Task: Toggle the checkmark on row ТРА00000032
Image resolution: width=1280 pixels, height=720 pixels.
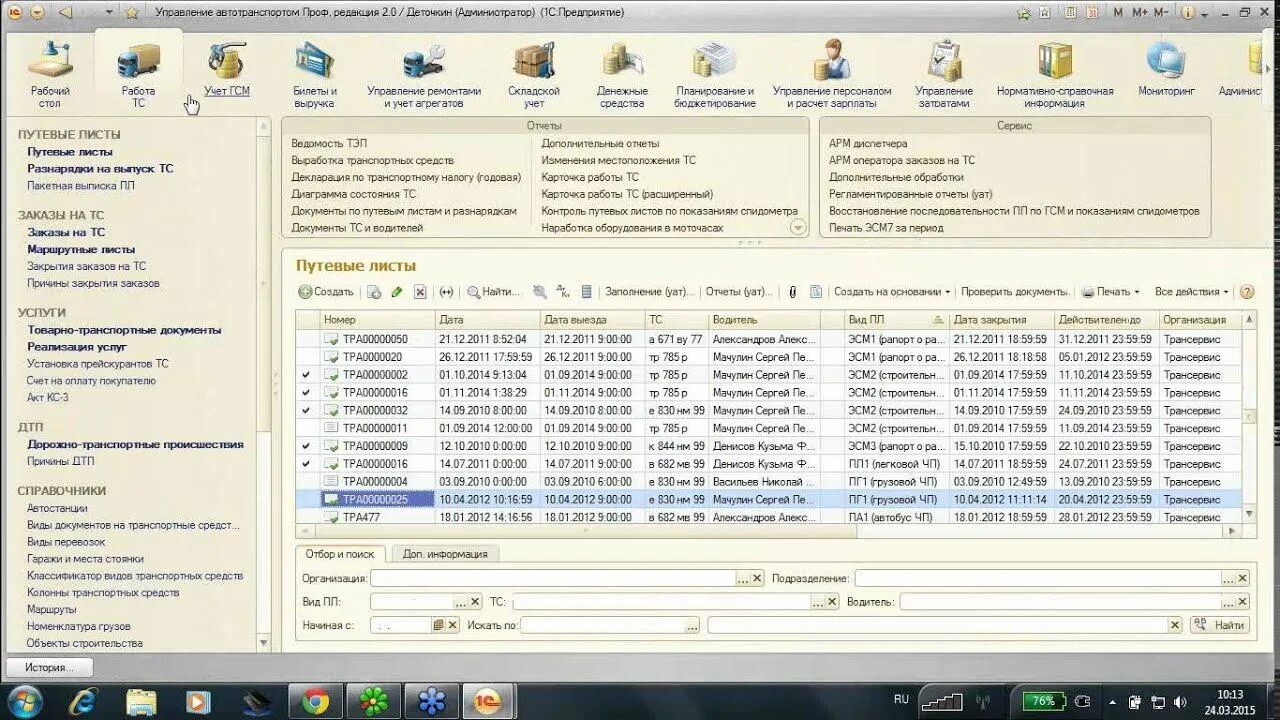Action: pyautogui.click(x=306, y=411)
